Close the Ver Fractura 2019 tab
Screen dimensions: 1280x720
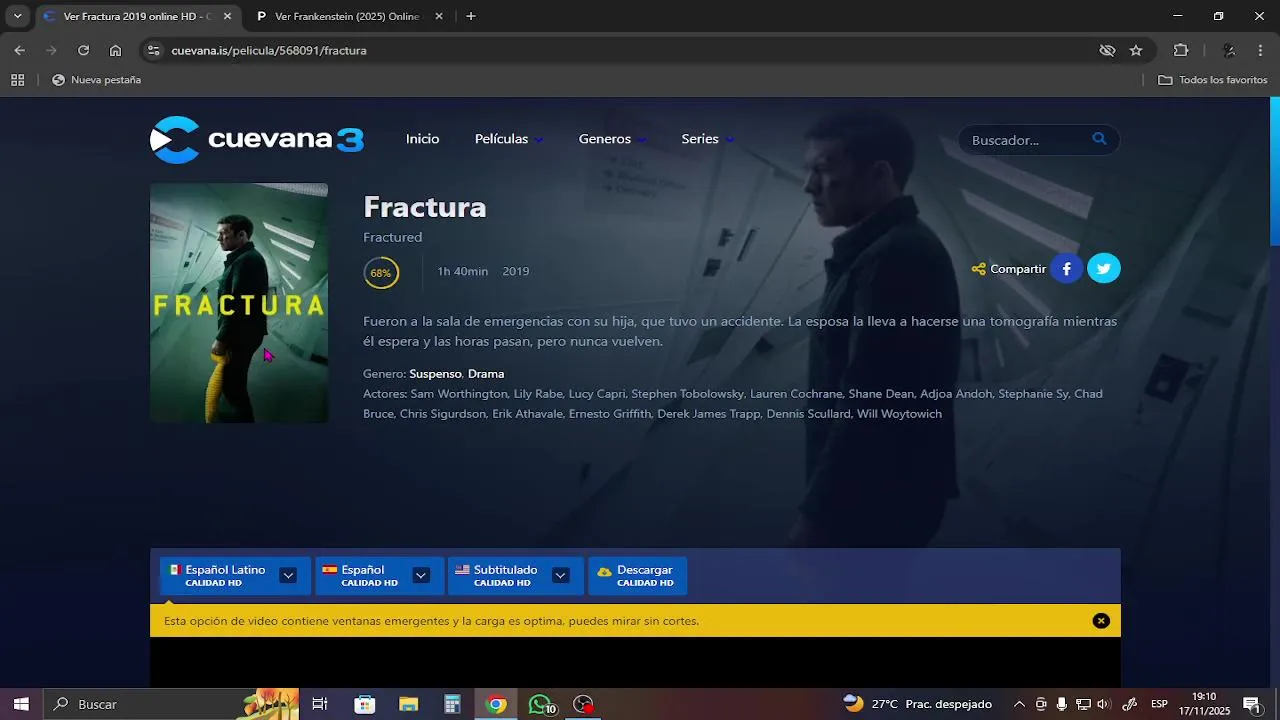tap(227, 16)
